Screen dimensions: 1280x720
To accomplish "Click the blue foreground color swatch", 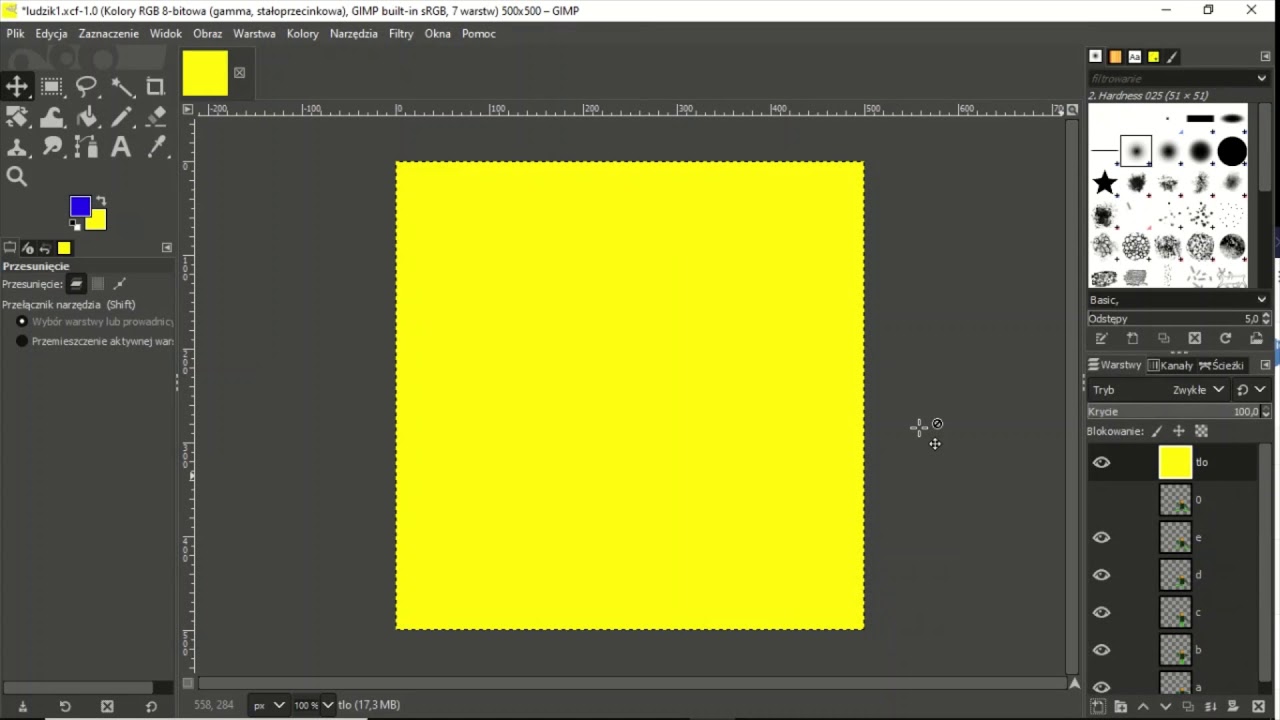I will pyautogui.click(x=80, y=206).
